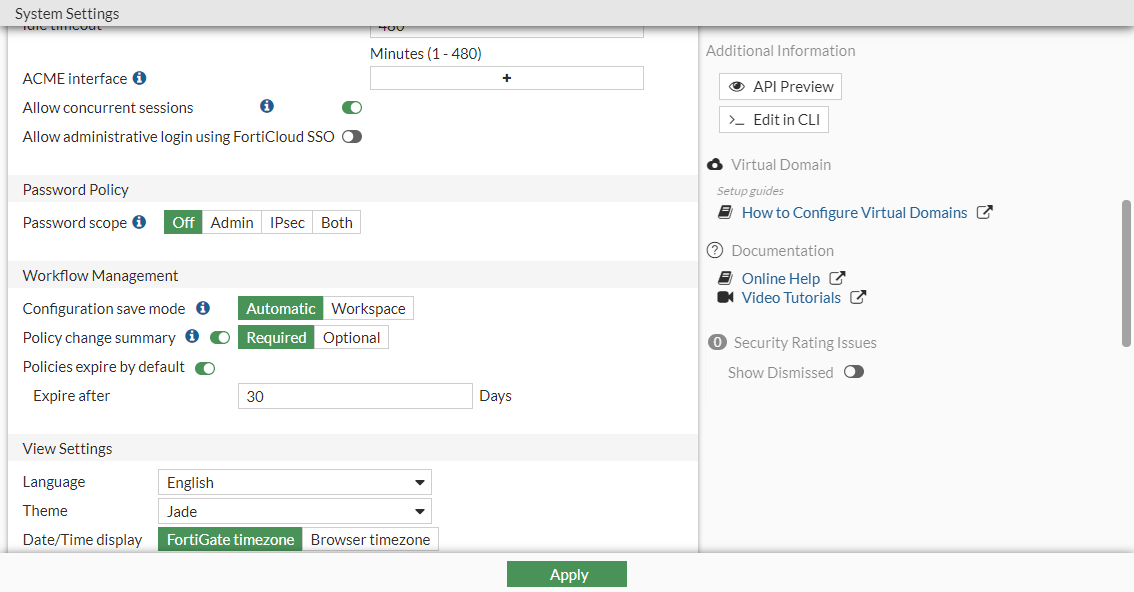
Task: Click the Password scope info icon
Action: pyautogui.click(x=140, y=222)
